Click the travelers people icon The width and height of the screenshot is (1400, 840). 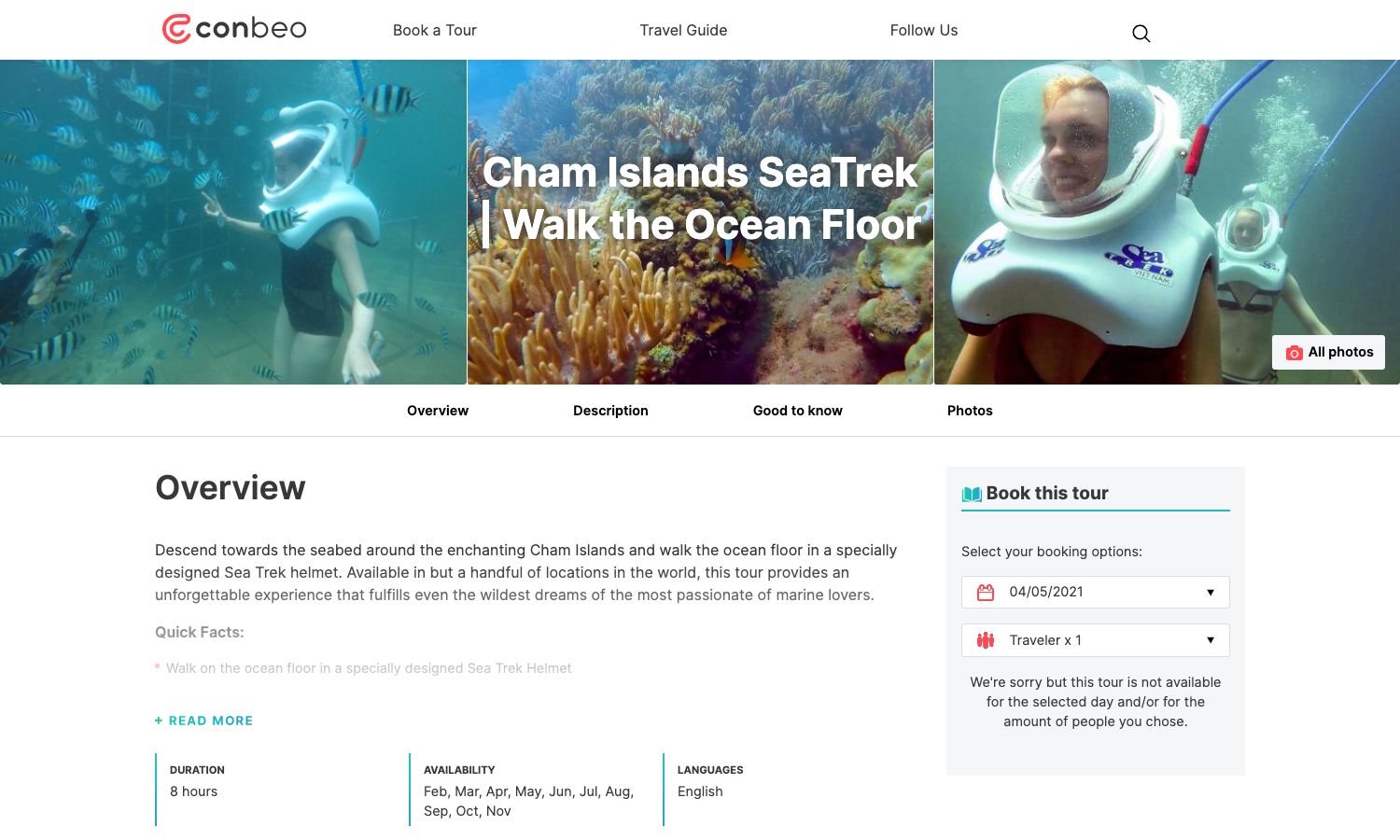[x=986, y=640]
